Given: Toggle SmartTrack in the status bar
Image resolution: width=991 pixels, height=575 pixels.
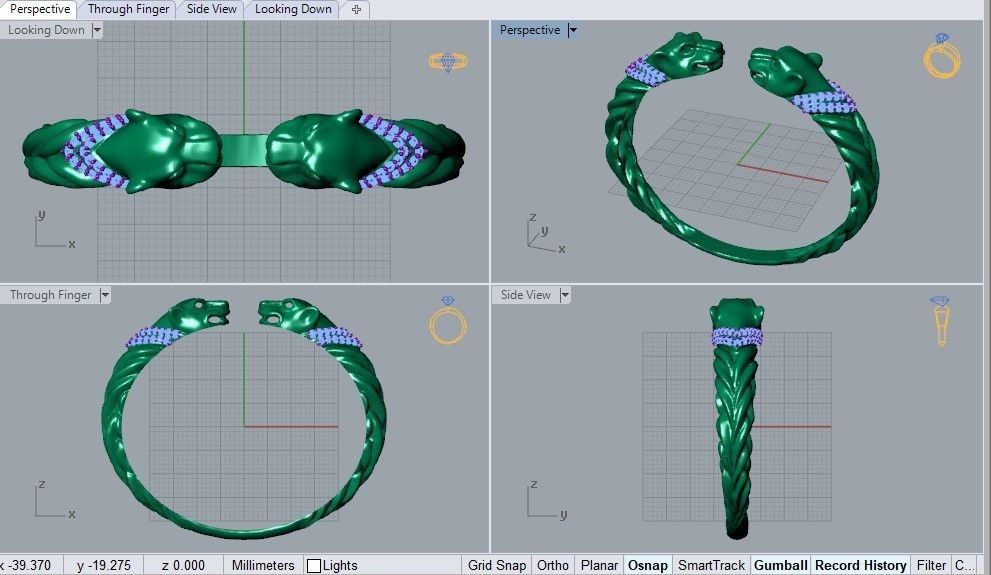Looking at the screenshot, I should coord(711,565).
